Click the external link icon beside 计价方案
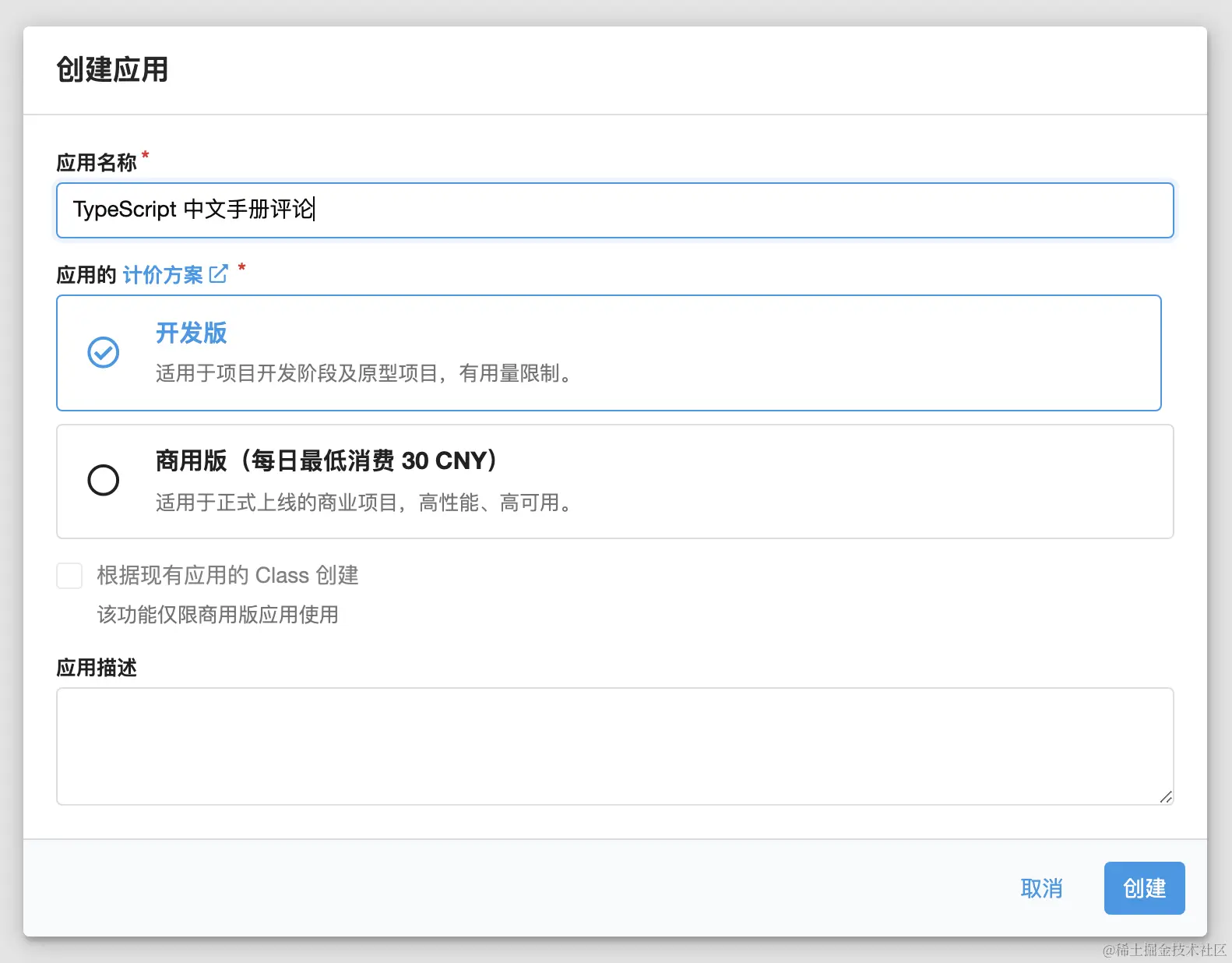 219,273
